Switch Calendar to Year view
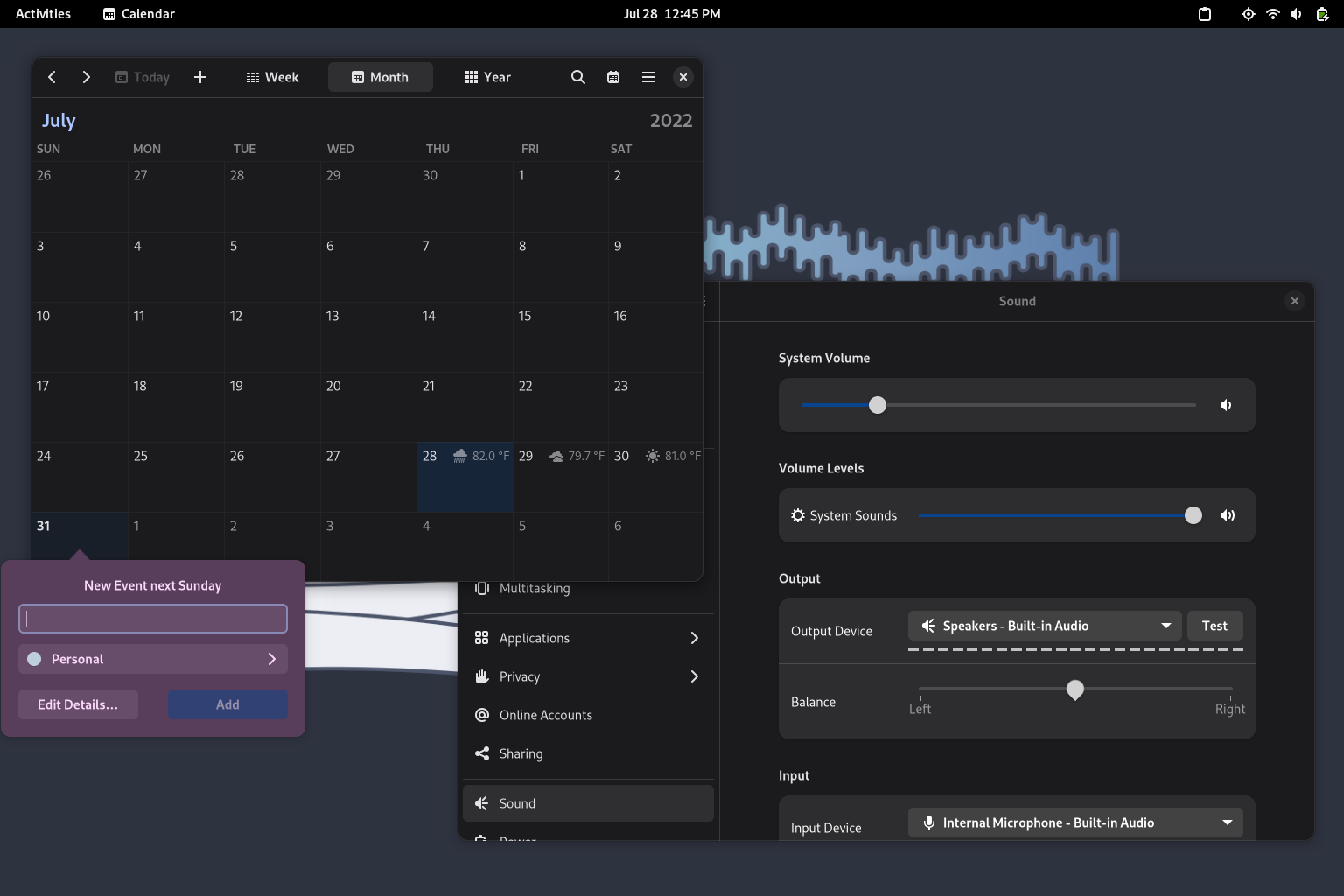Viewport: 1344px width, 896px height. (487, 77)
